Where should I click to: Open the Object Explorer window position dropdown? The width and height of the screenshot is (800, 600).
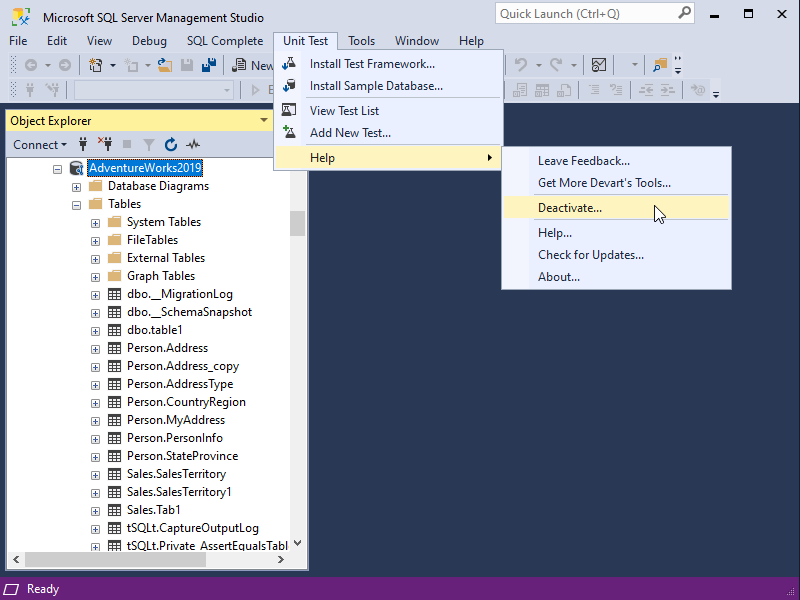pyautogui.click(x=264, y=120)
